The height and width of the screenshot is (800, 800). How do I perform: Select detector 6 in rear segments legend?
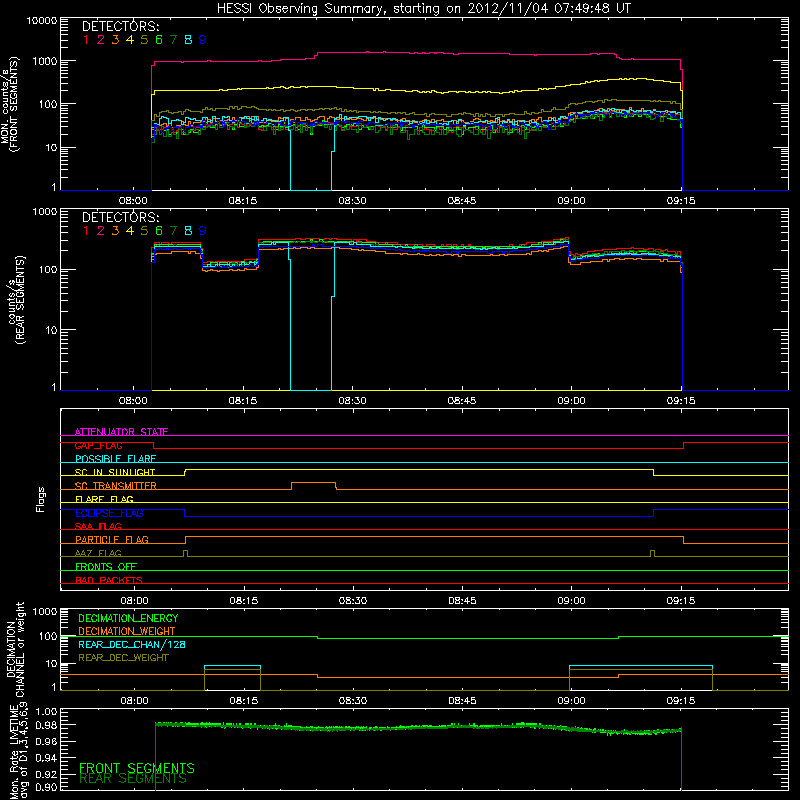[x=159, y=231]
